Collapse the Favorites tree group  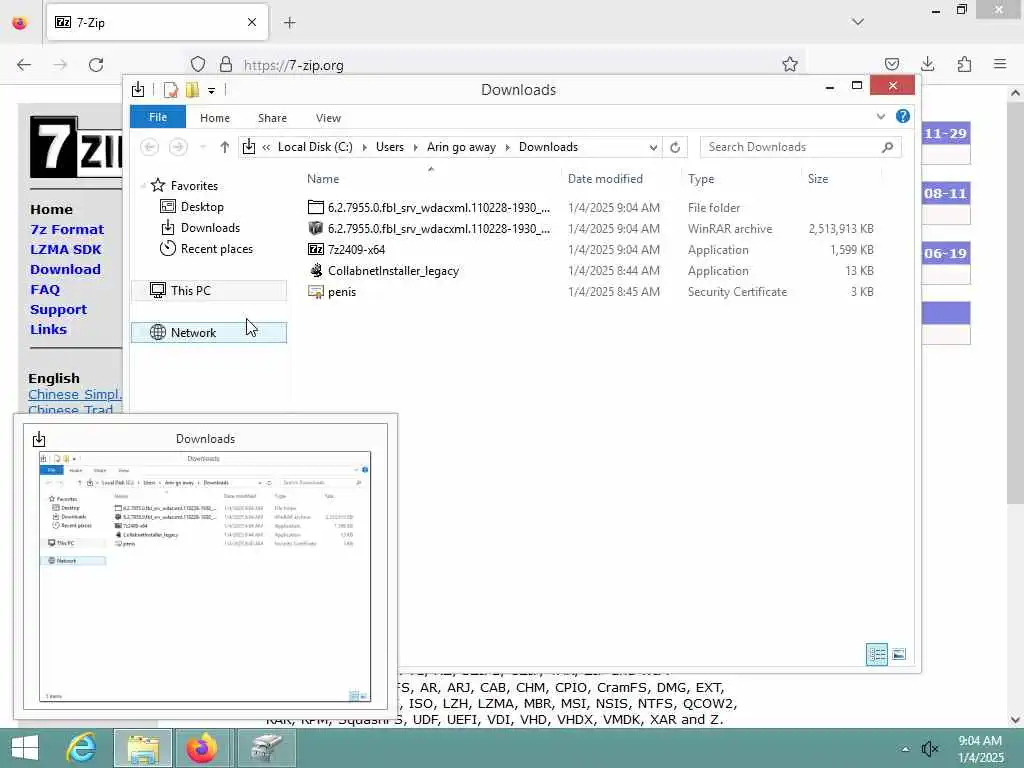[144, 186]
